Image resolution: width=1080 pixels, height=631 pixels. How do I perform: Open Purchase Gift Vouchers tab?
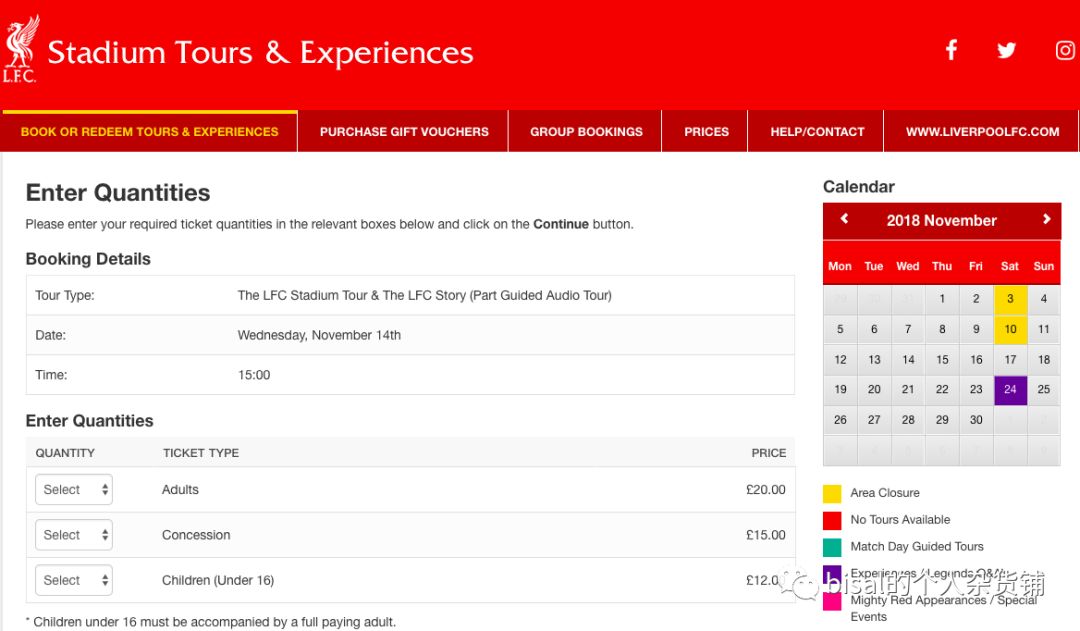tap(404, 132)
